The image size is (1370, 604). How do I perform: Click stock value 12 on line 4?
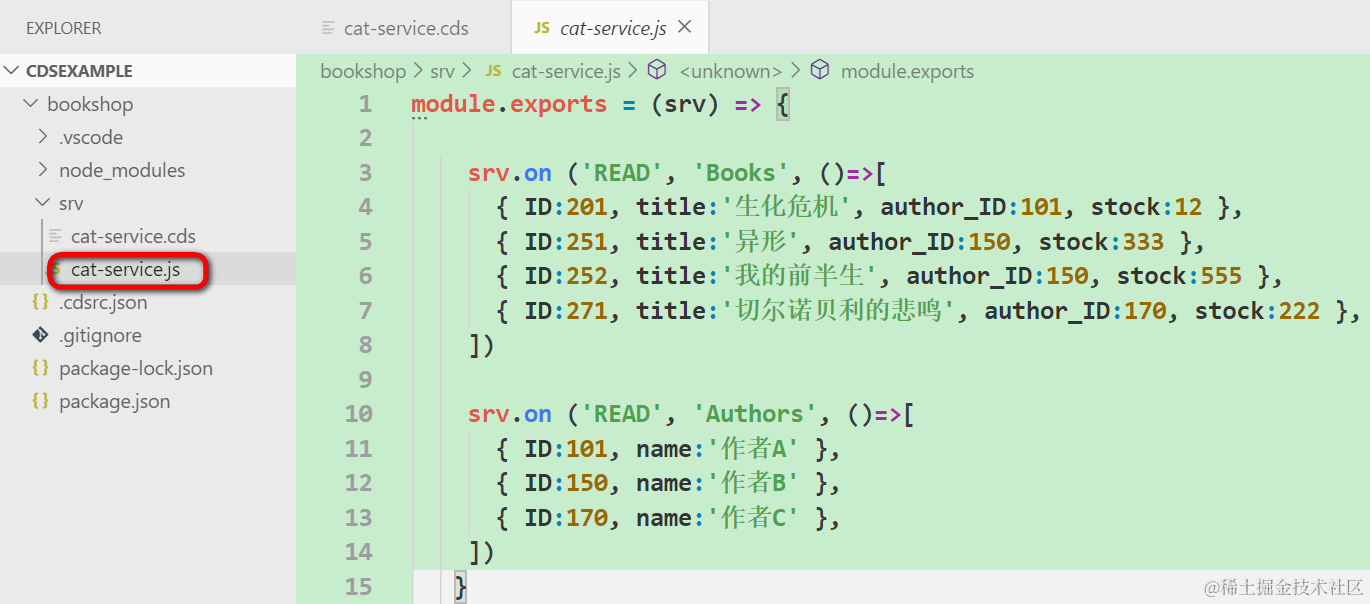[1189, 207]
